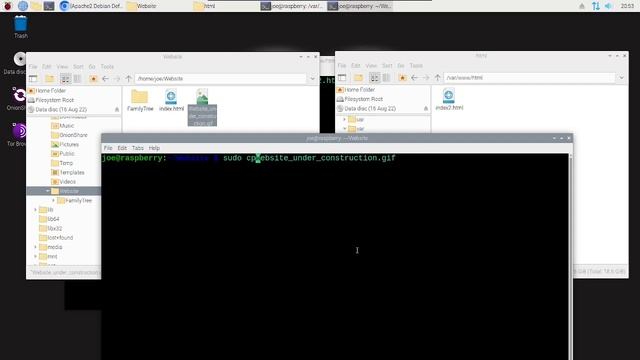Expand the lib folder tree node
Screen dimensions: 640x360
[x=36, y=210]
